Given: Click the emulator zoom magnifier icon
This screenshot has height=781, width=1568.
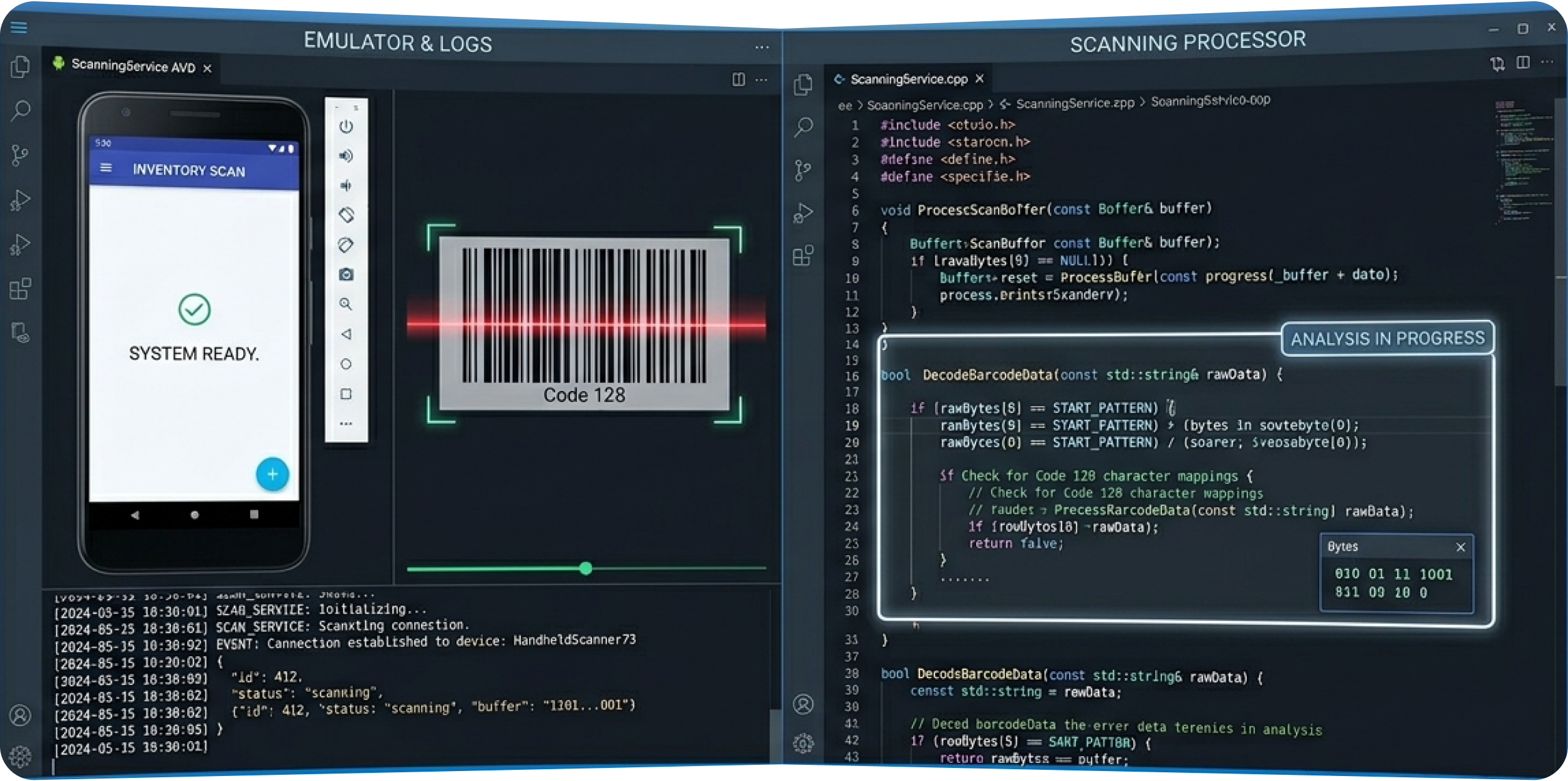Looking at the screenshot, I should (346, 304).
